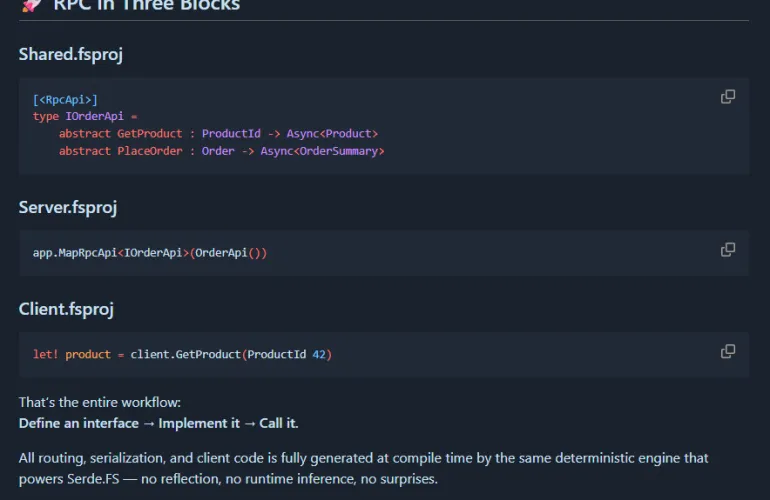Image resolution: width=770 pixels, height=500 pixels.
Task: Click the [<RpcApi>] attribute in code
Action: tap(65, 100)
